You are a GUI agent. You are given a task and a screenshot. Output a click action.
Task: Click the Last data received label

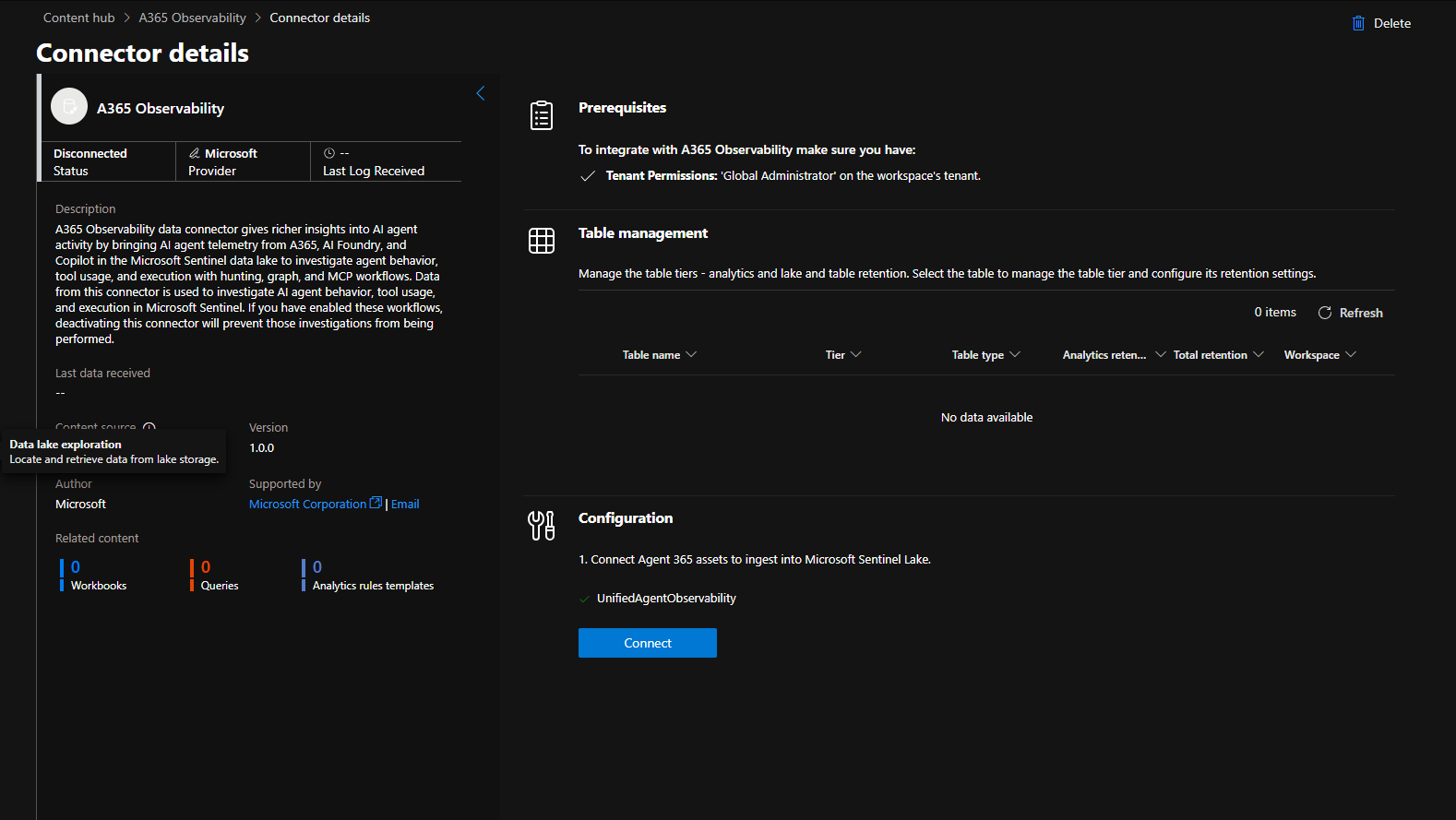point(102,373)
